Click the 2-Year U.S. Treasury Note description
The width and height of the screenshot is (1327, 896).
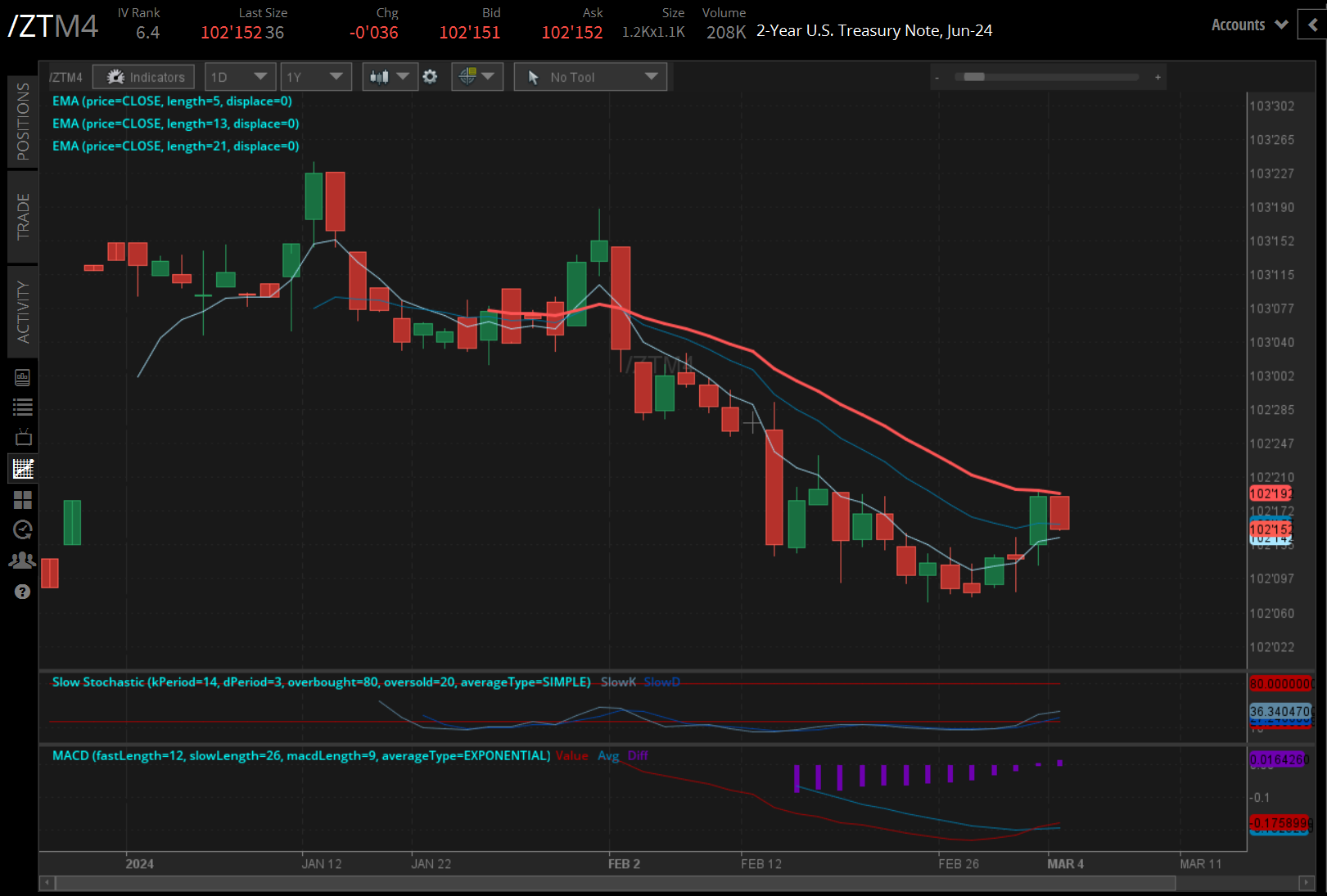tap(874, 31)
